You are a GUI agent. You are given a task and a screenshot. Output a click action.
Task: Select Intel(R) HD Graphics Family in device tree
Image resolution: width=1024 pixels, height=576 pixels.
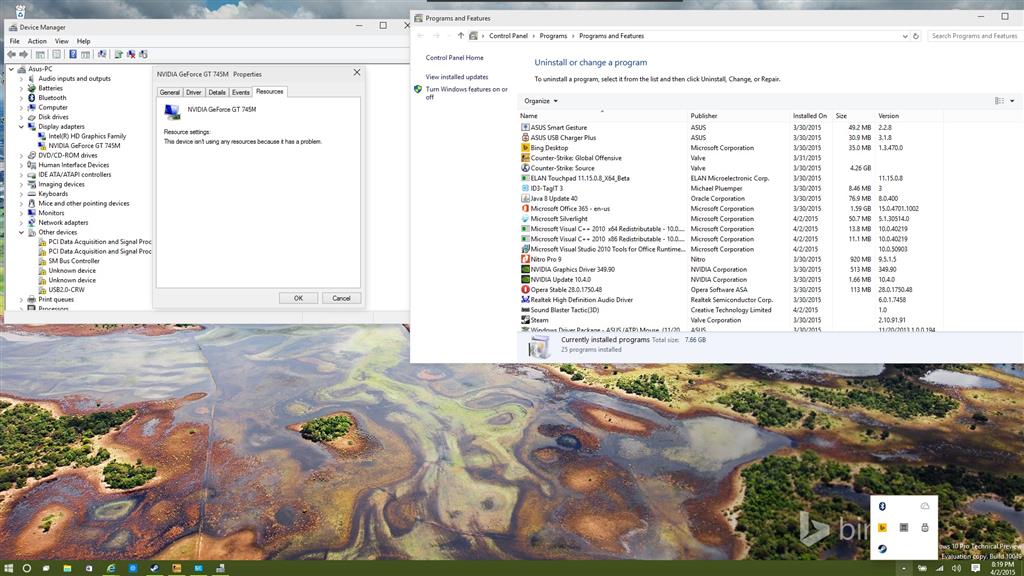pos(87,136)
